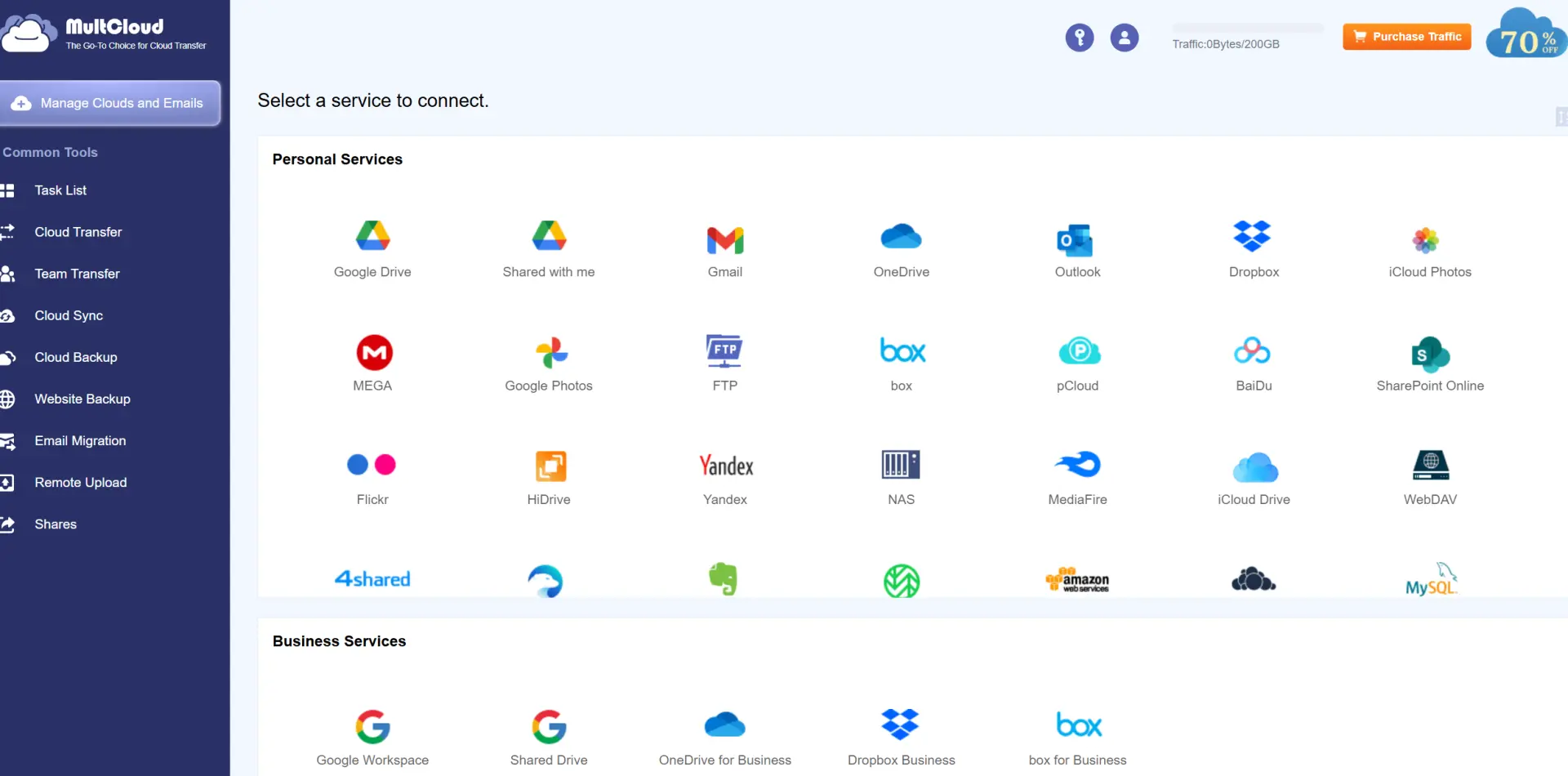Choose the OneDrive for Business service
The width and height of the screenshot is (1568, 776).
coord(725,738)
